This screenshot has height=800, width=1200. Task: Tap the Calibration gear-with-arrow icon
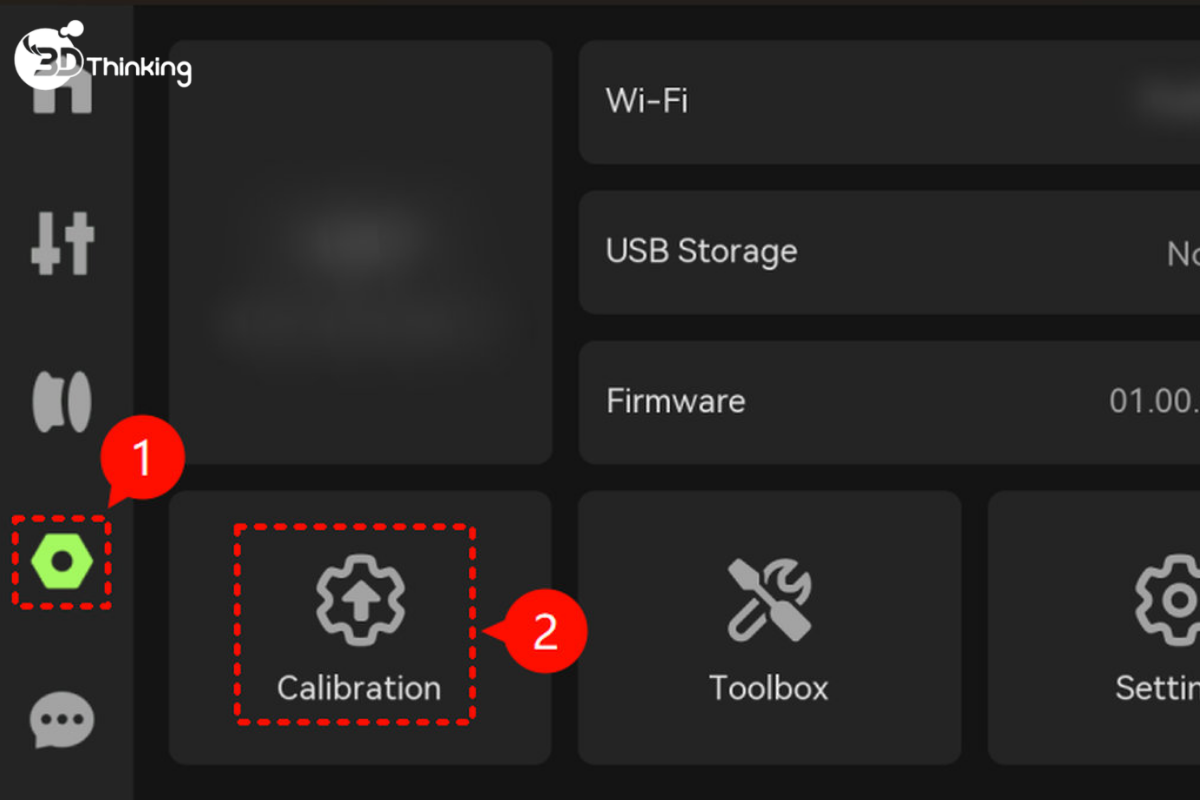tap(360, 600)
